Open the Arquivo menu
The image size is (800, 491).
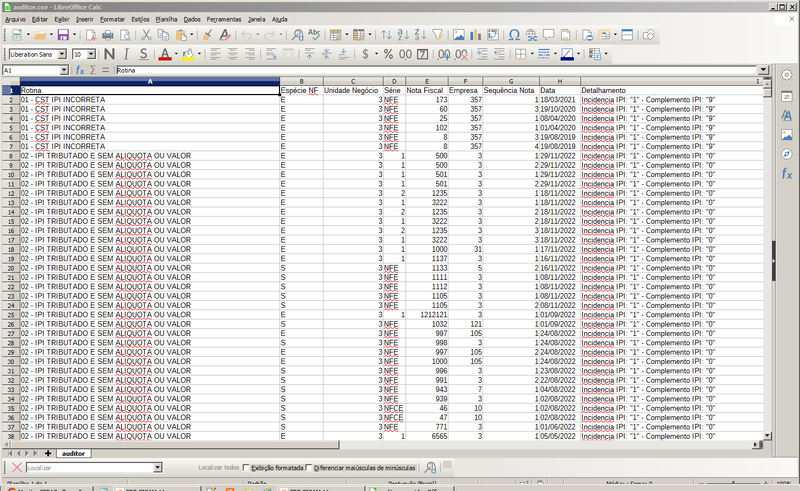(x=15, y=19)
